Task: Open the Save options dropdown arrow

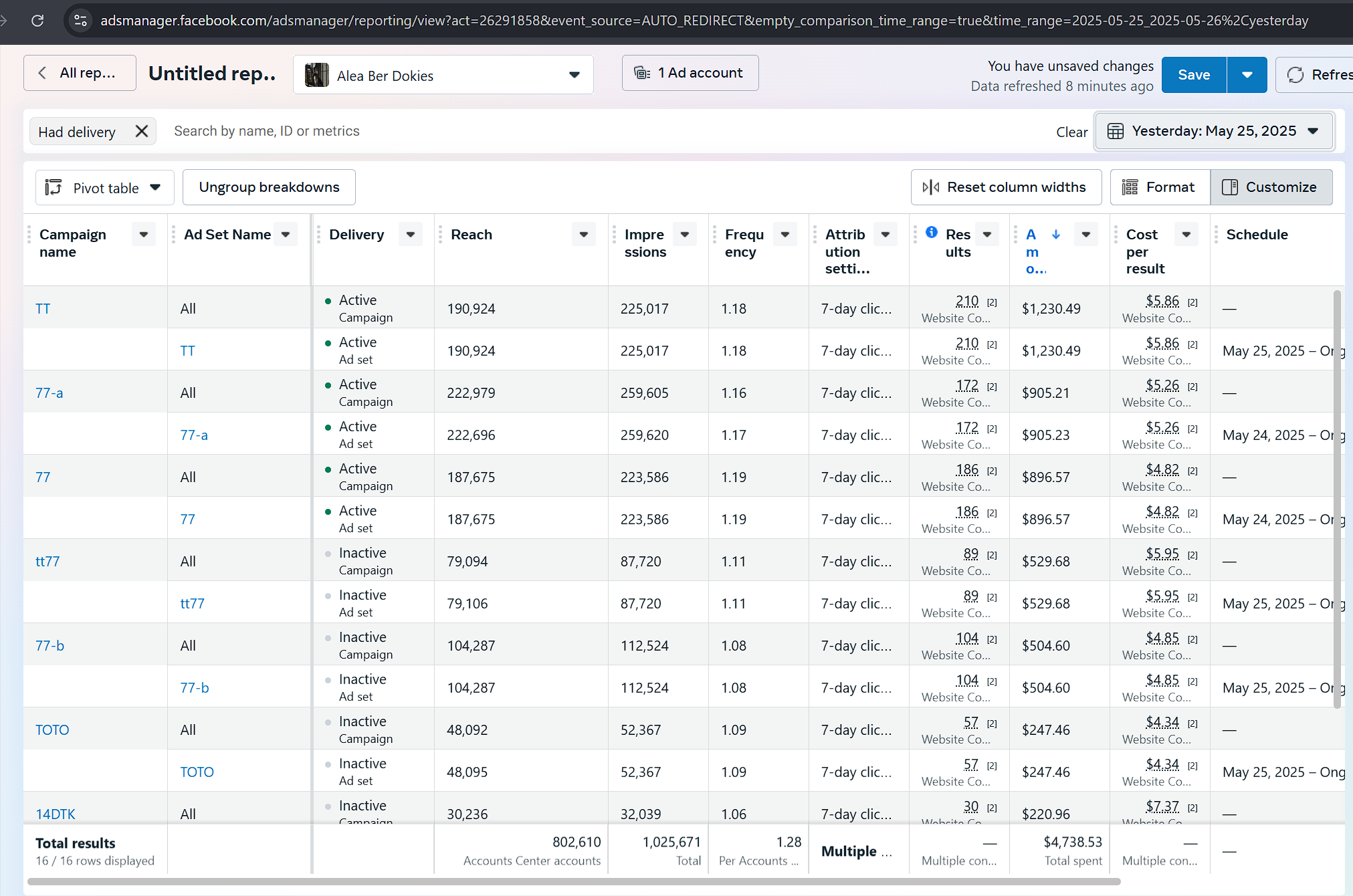Action: [x=1247, y=75]
